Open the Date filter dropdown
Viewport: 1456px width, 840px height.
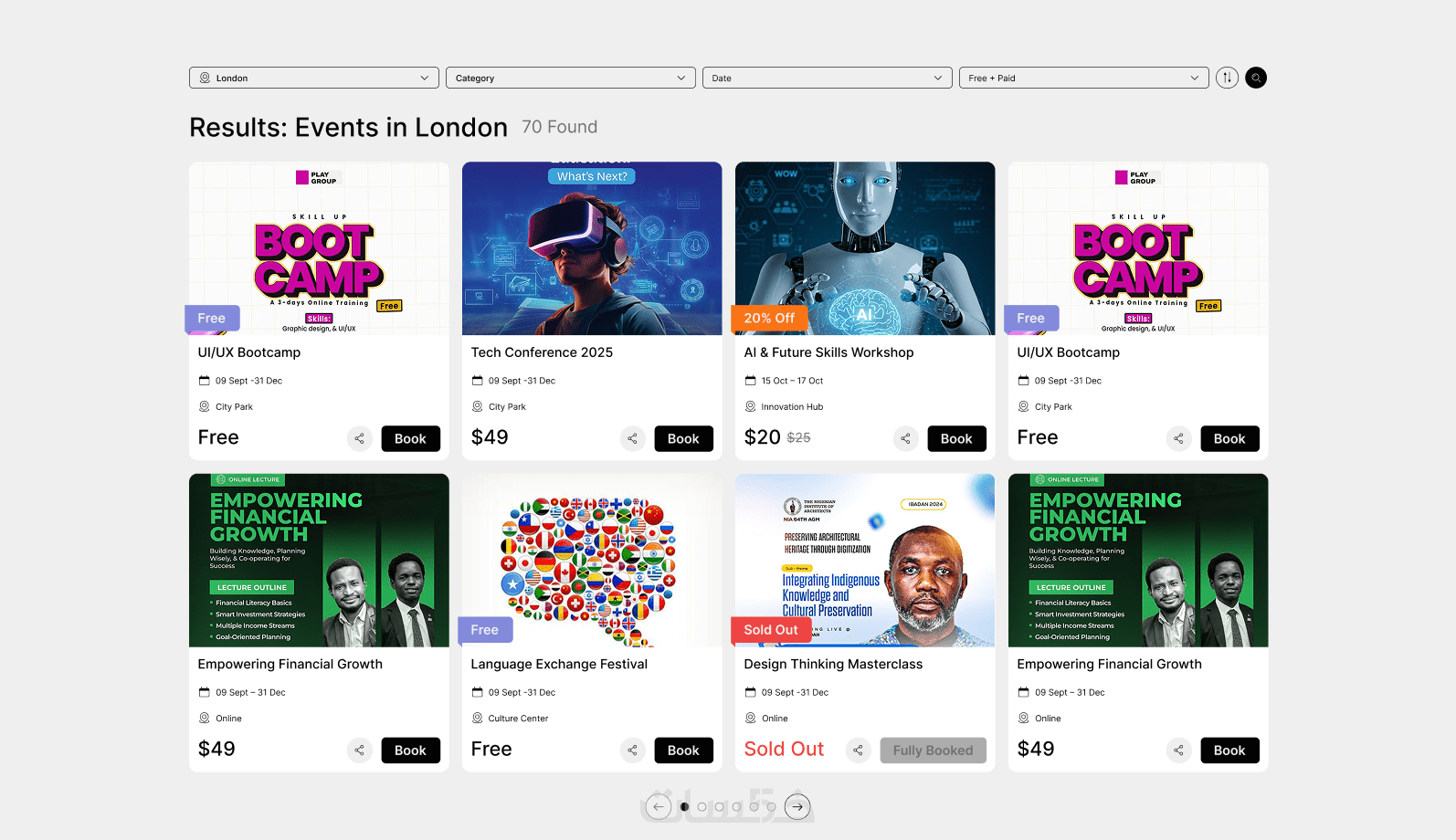tap(828, 78)
